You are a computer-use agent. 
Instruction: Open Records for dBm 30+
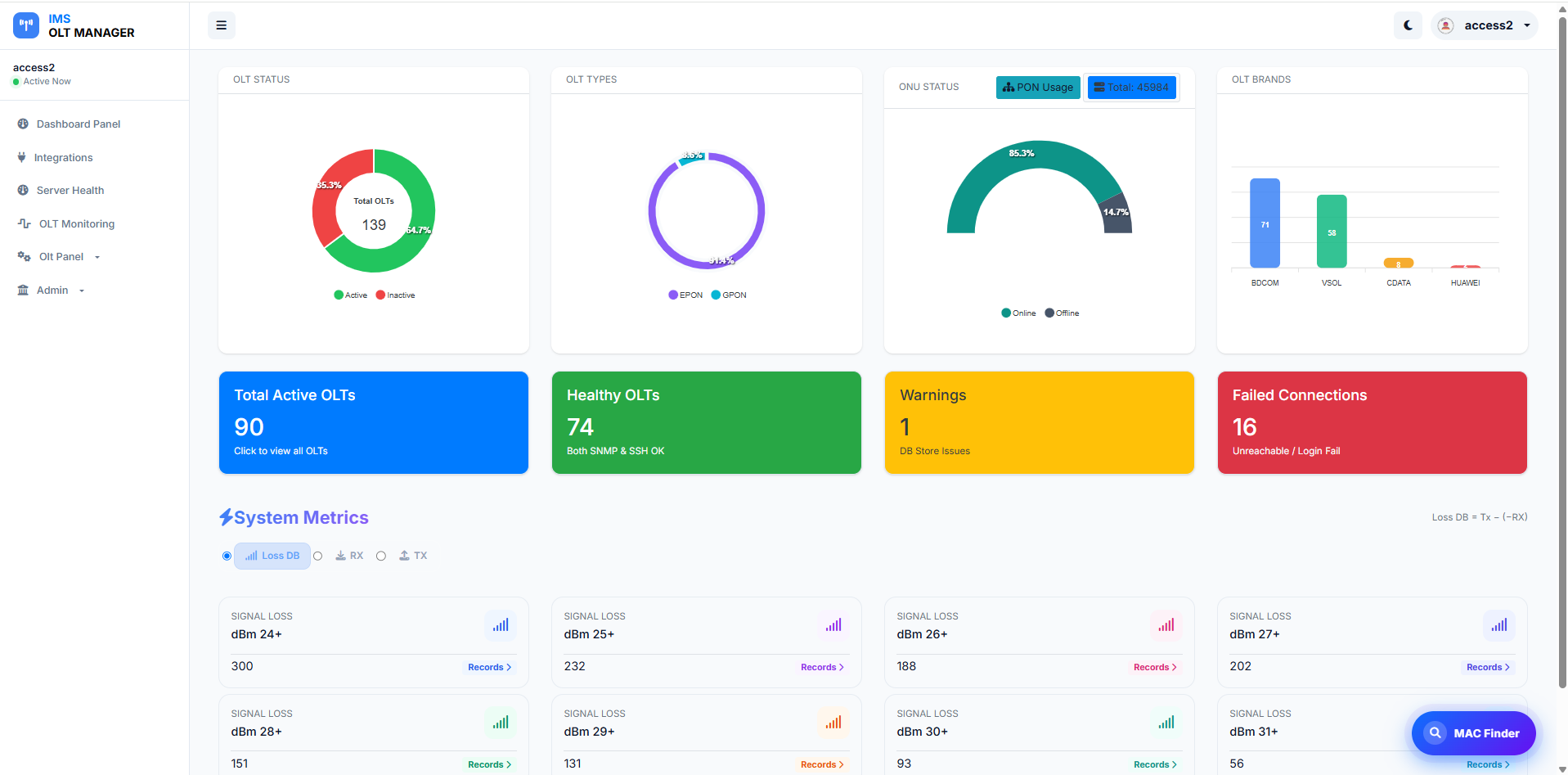tap(1156, 764)
